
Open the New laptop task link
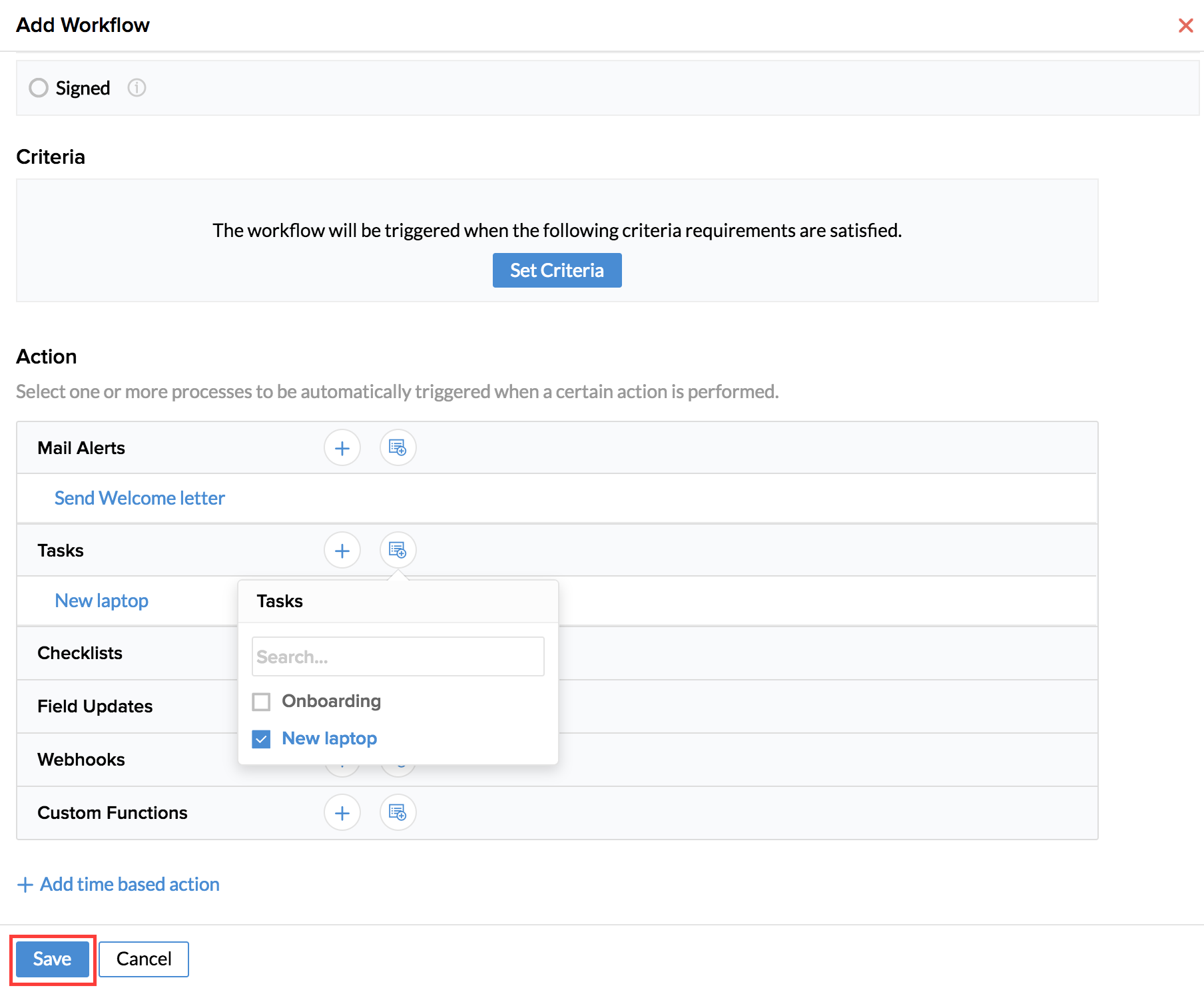[101, 601]
